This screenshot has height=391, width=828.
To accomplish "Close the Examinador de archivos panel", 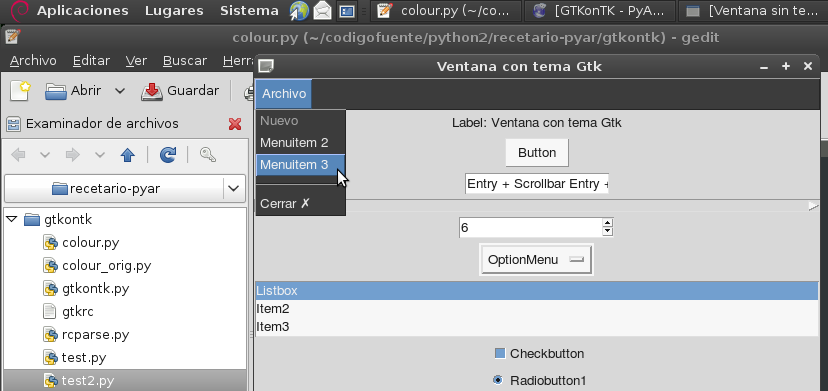I will tap(235, 124).
